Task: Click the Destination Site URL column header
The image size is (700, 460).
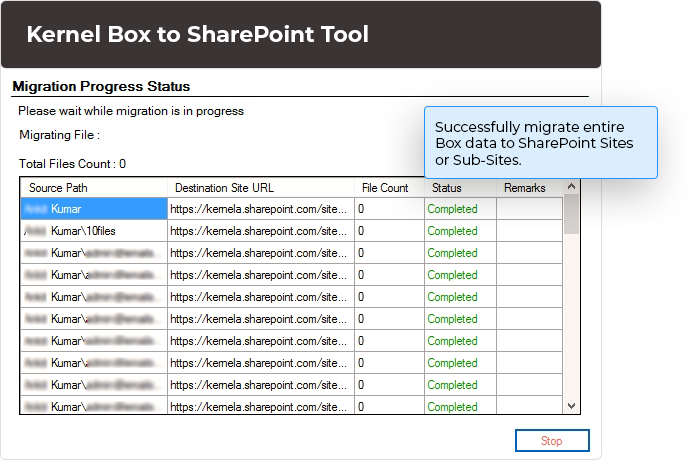Action: pyautogui.click(x=261, y=188)
